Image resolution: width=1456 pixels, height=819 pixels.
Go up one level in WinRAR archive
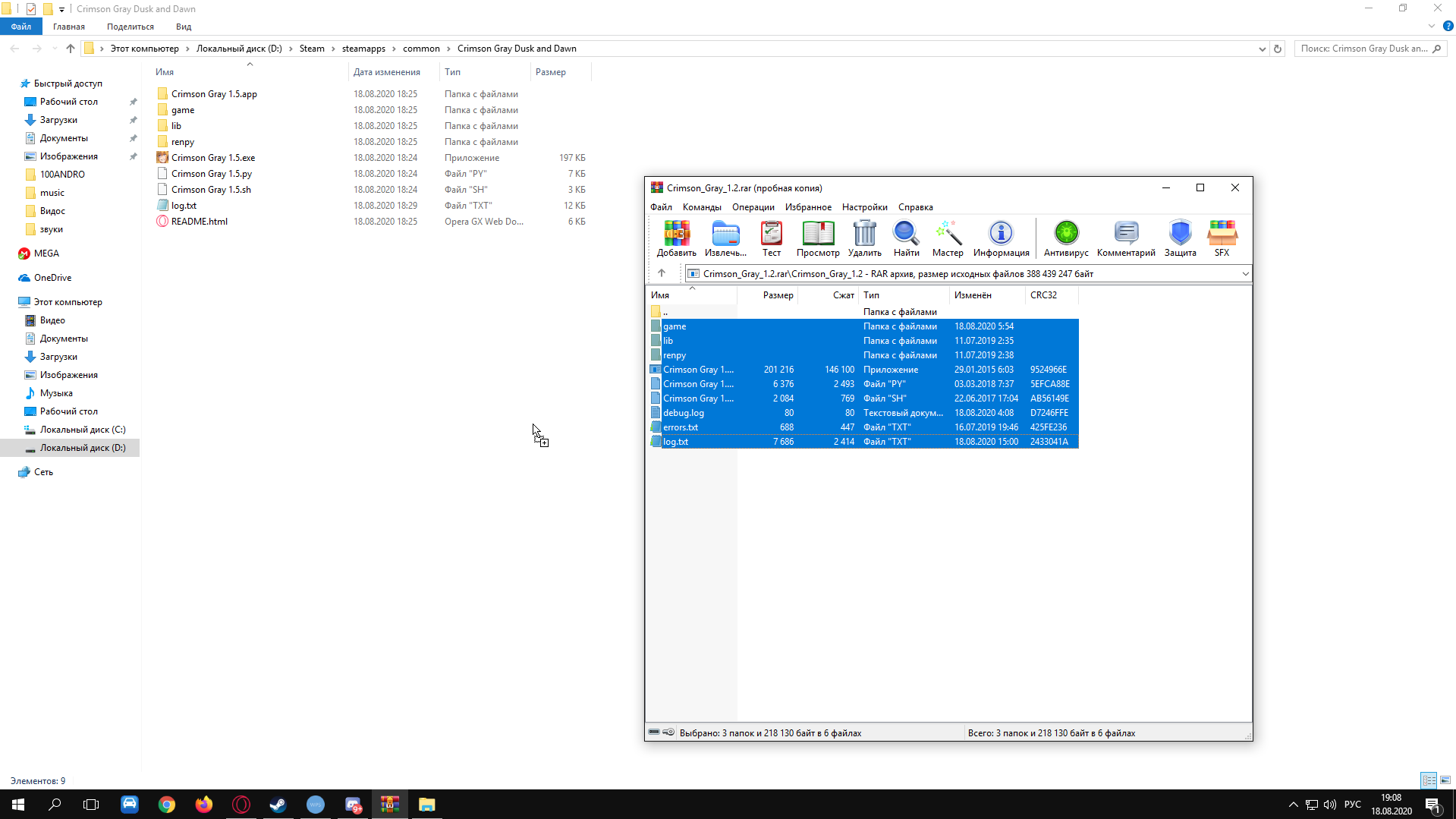click(x=662, y=273)
